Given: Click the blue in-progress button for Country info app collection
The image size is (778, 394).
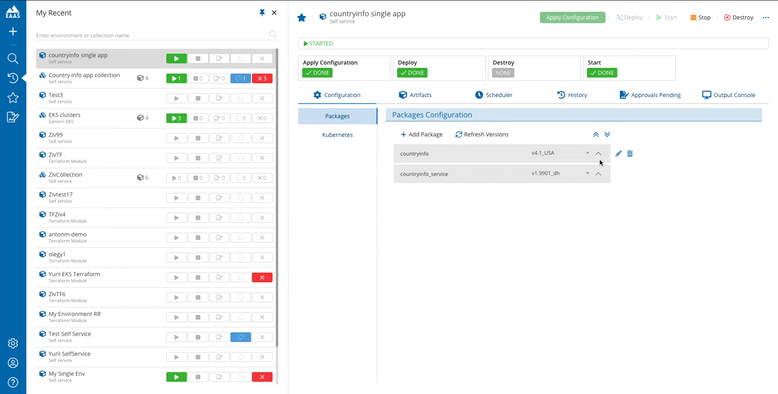Looking at the screenshot, I should [x=241, y=78].
